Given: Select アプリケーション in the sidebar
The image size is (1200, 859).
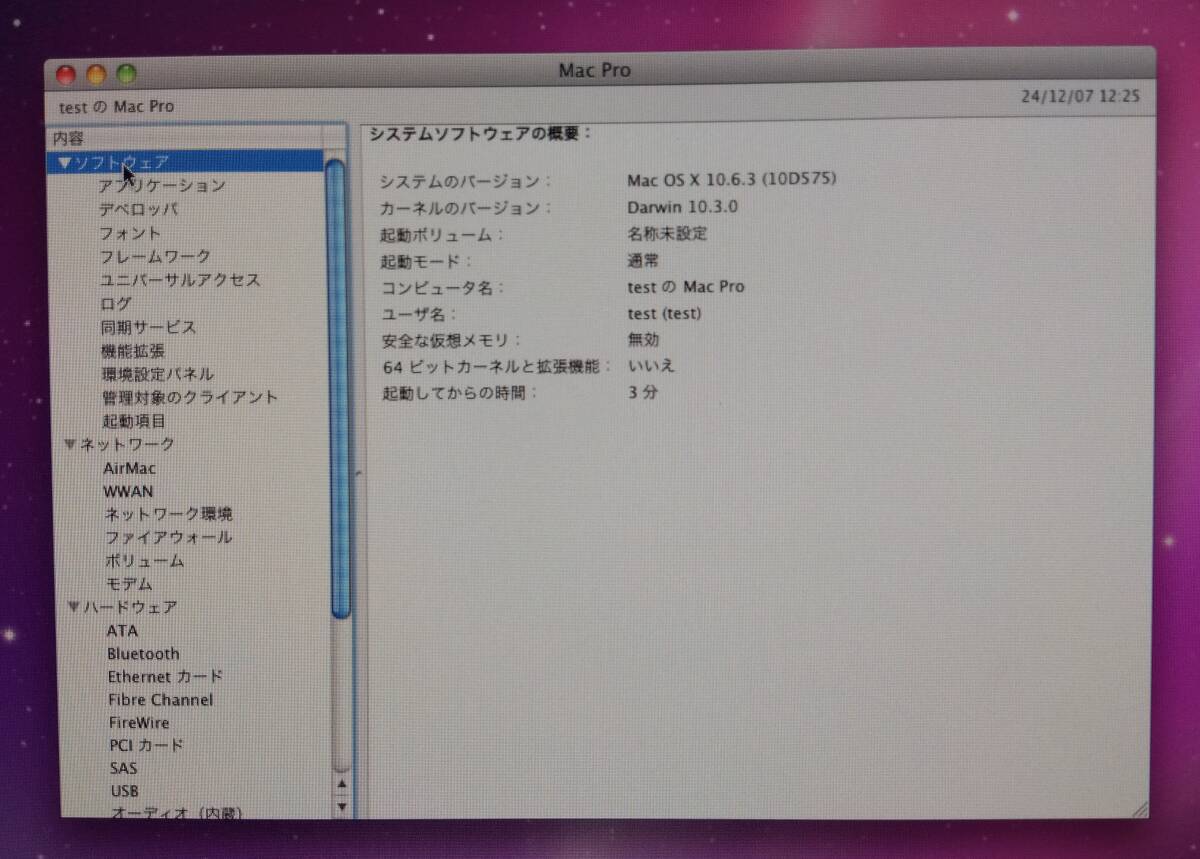Looking at the screenshot, I should coord(162,186).
